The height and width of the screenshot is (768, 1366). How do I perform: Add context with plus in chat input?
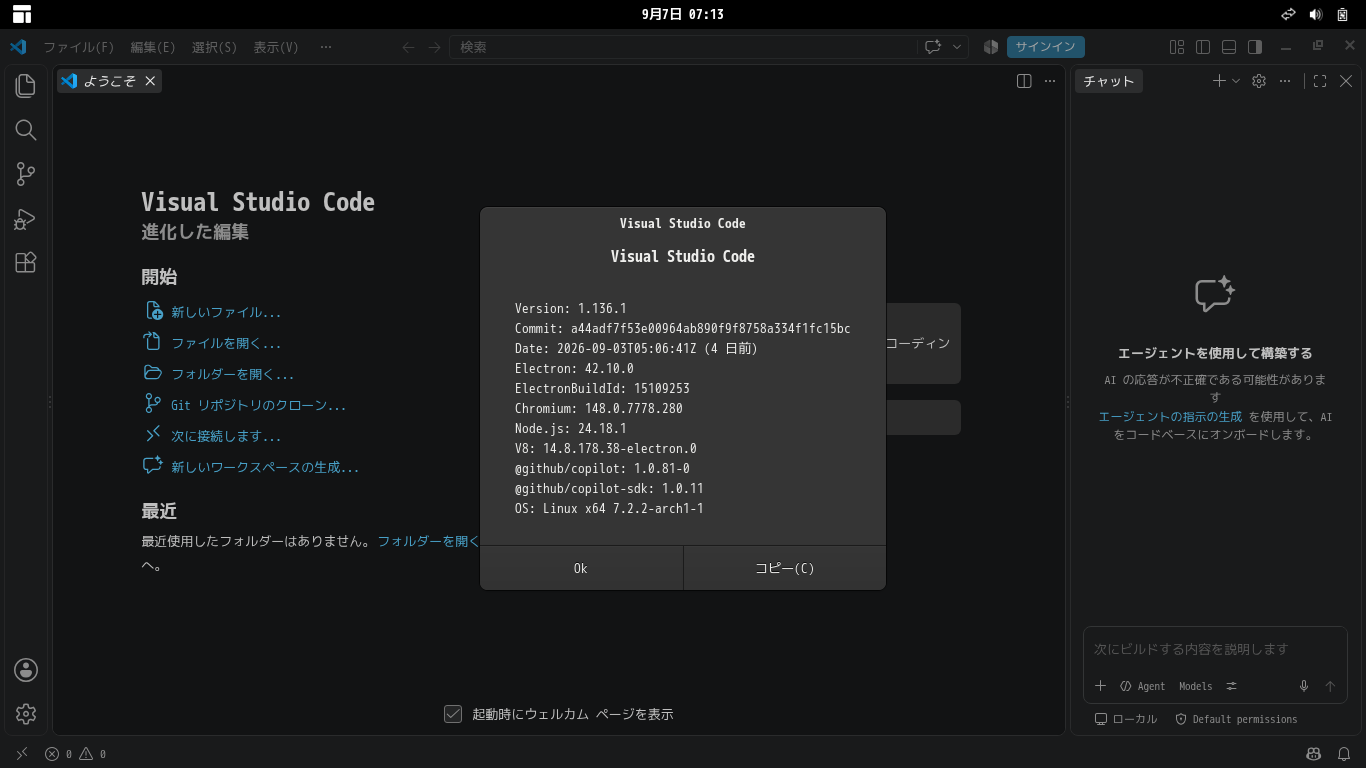tap(1101, 686)
